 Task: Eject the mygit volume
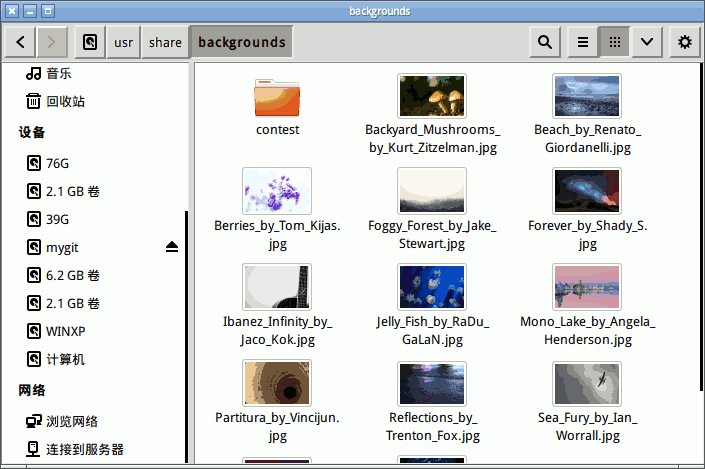(x=172, y=247)
